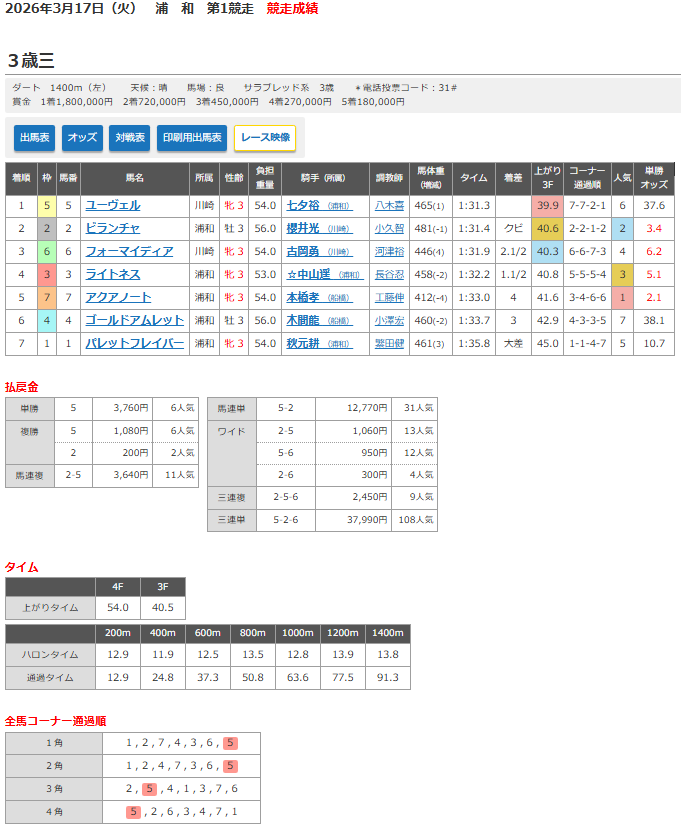Open horse ユーヴェル profile link
Screen dimensions: 681x829
[x=112, y=206]
